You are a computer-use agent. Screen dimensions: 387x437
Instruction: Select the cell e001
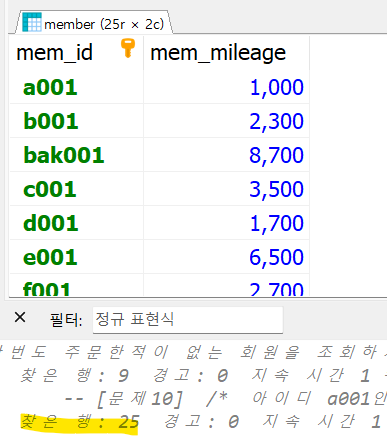point(76,257)
